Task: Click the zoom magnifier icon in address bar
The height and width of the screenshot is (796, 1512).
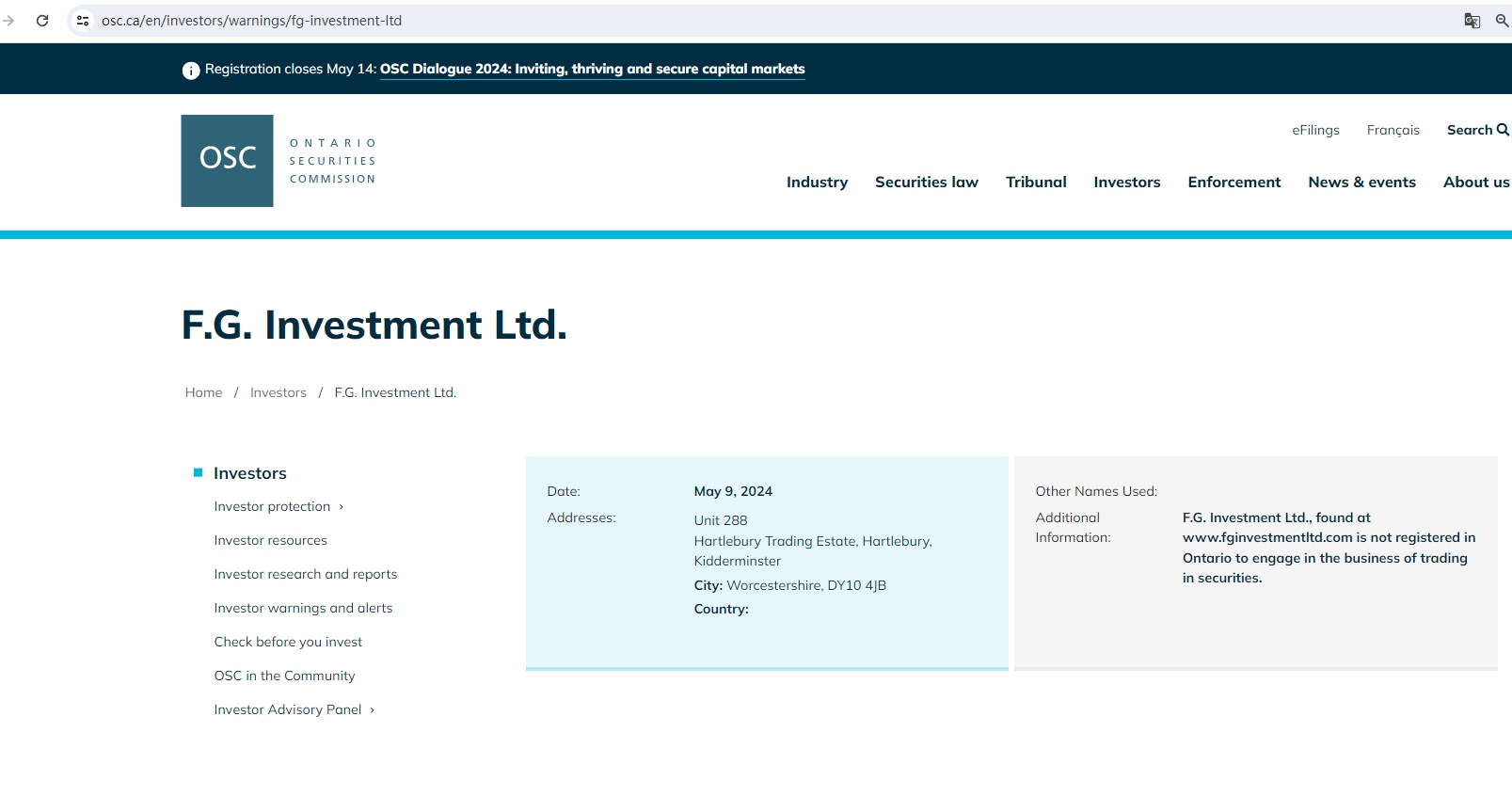Action: click(x=1503, y=21)
